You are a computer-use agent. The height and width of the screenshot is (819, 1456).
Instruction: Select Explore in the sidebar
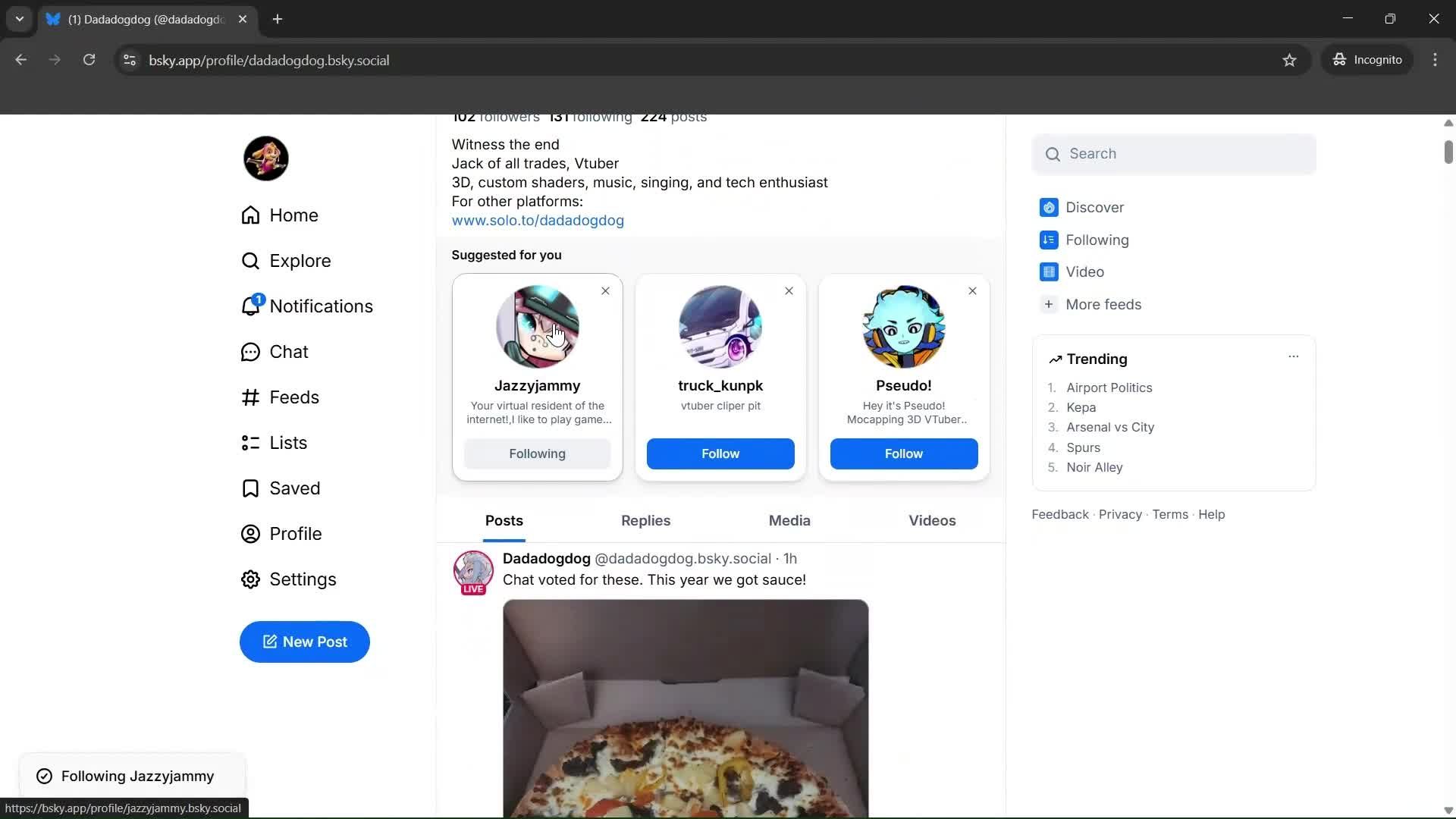tap(300, 260)
